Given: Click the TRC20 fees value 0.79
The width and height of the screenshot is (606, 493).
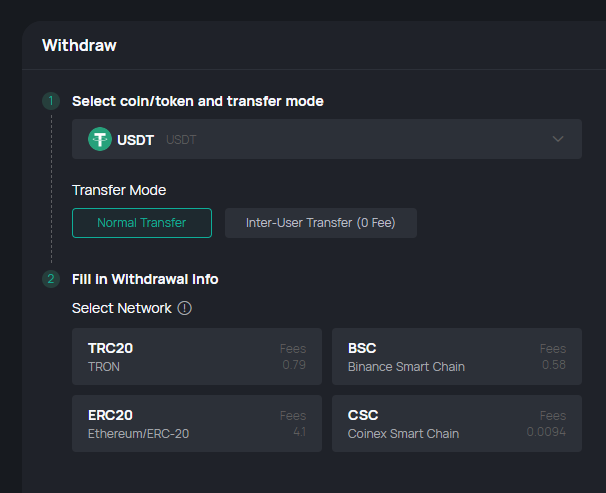Looking at the screenshot, I should coord(294,365).
